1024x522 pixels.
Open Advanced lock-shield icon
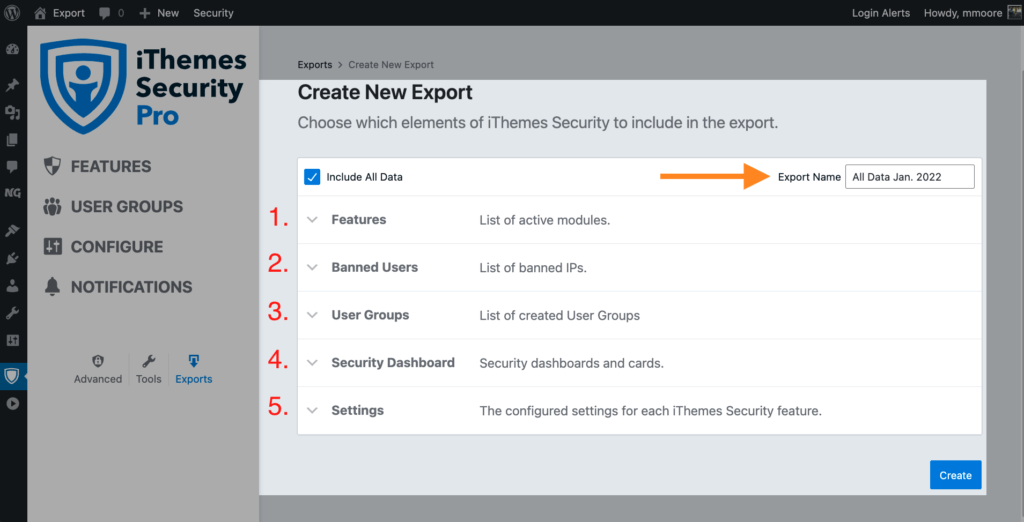98,361
